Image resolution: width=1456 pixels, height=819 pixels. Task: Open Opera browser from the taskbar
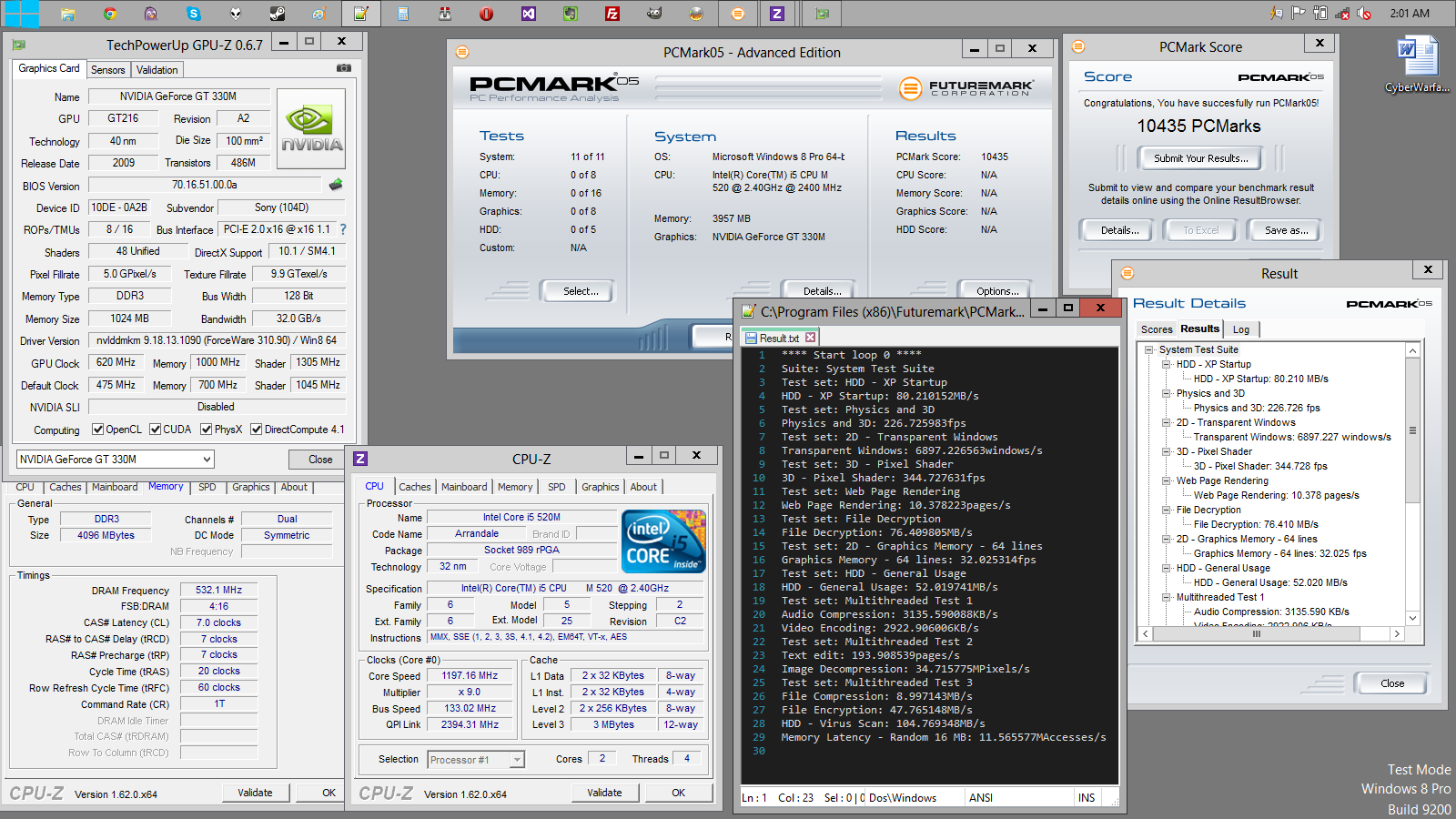pos(487,14)
